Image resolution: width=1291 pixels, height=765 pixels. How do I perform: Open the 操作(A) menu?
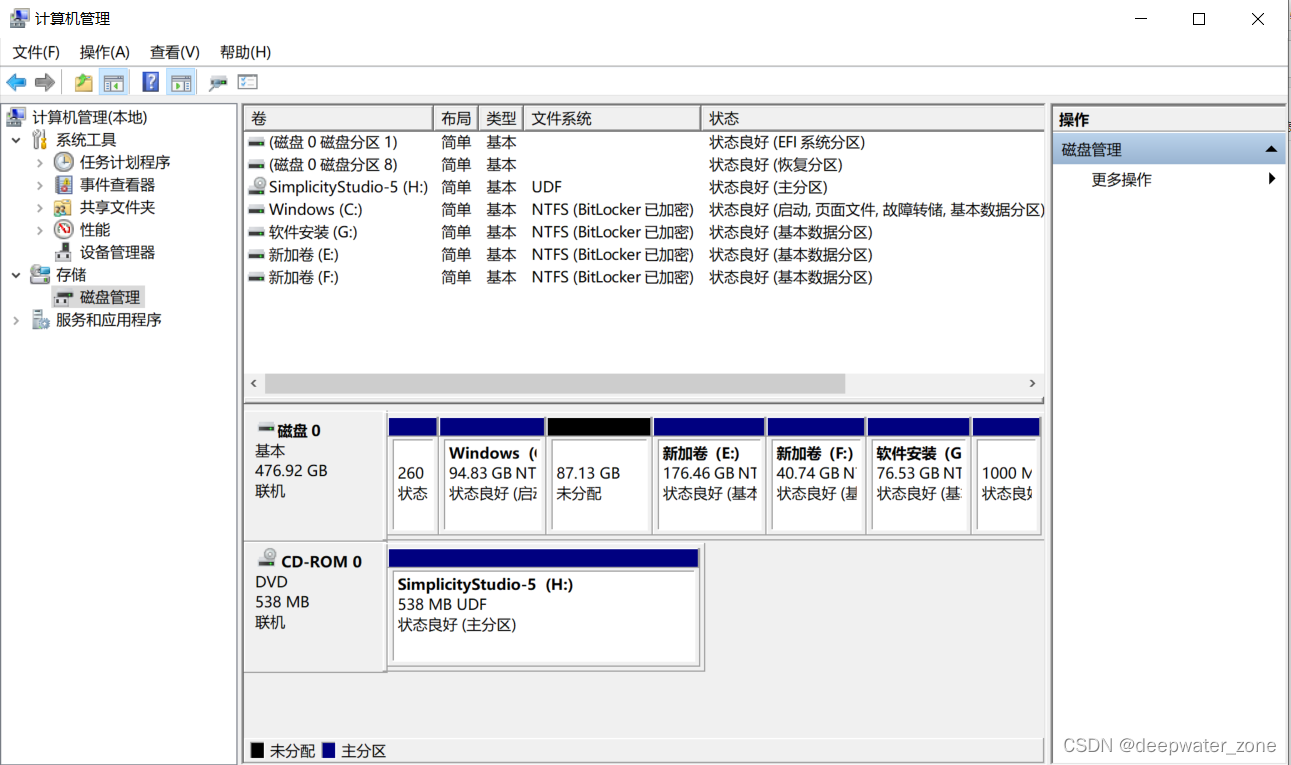[x=105, y=52]
